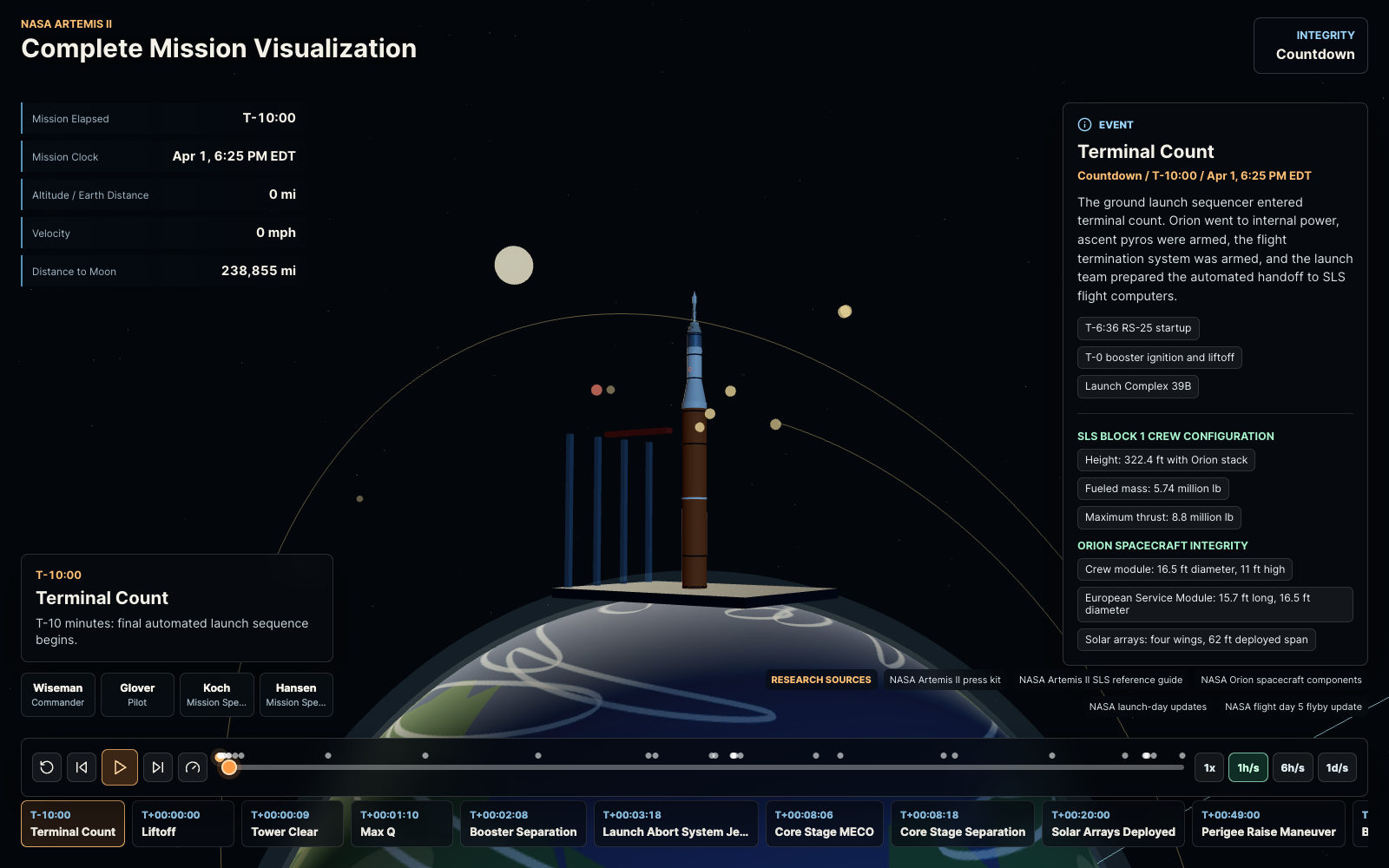Select 1x playback speed

(1209, 767)
